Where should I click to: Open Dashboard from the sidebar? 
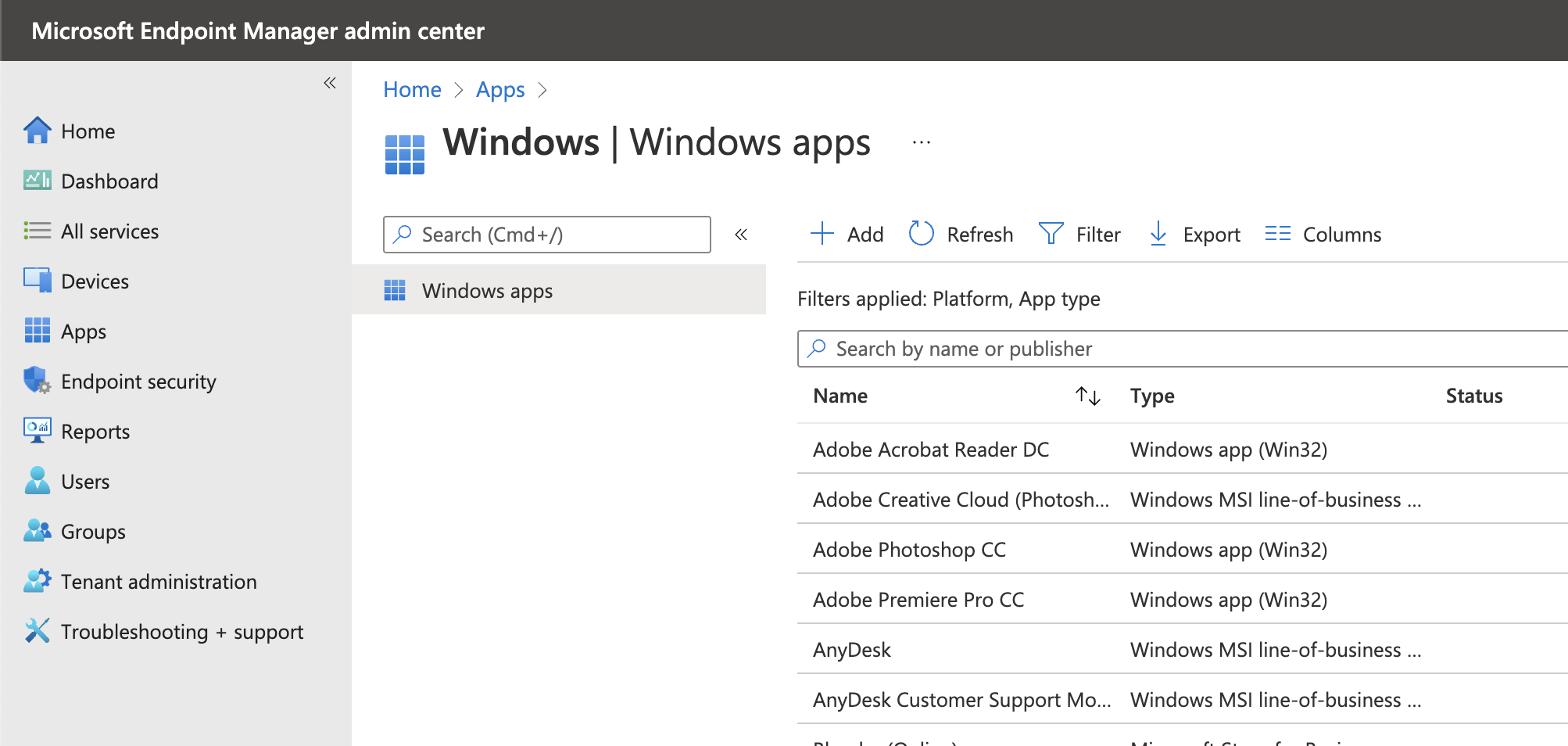click(x=109, y=181)
